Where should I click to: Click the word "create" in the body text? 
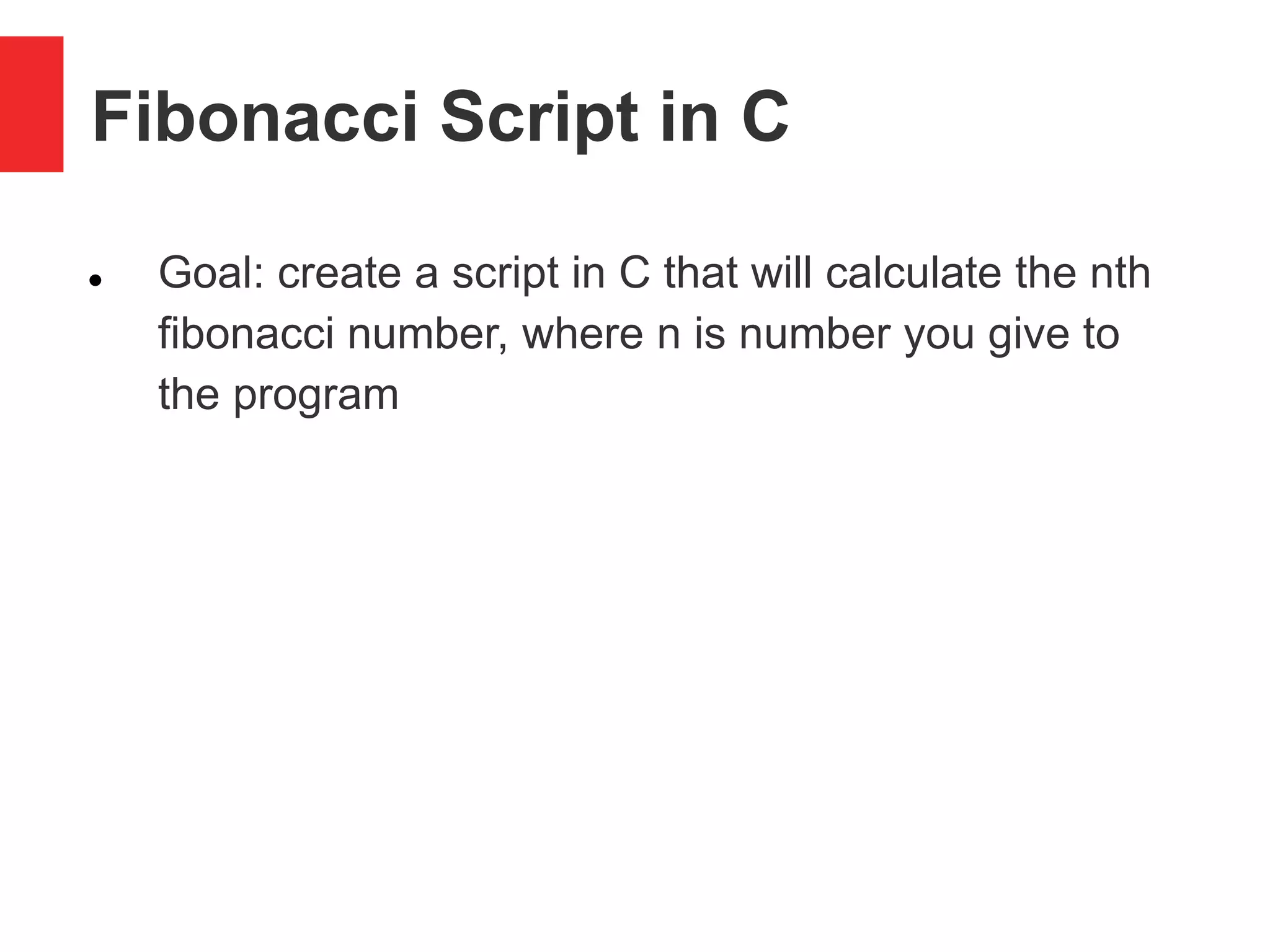pos(339,273)
